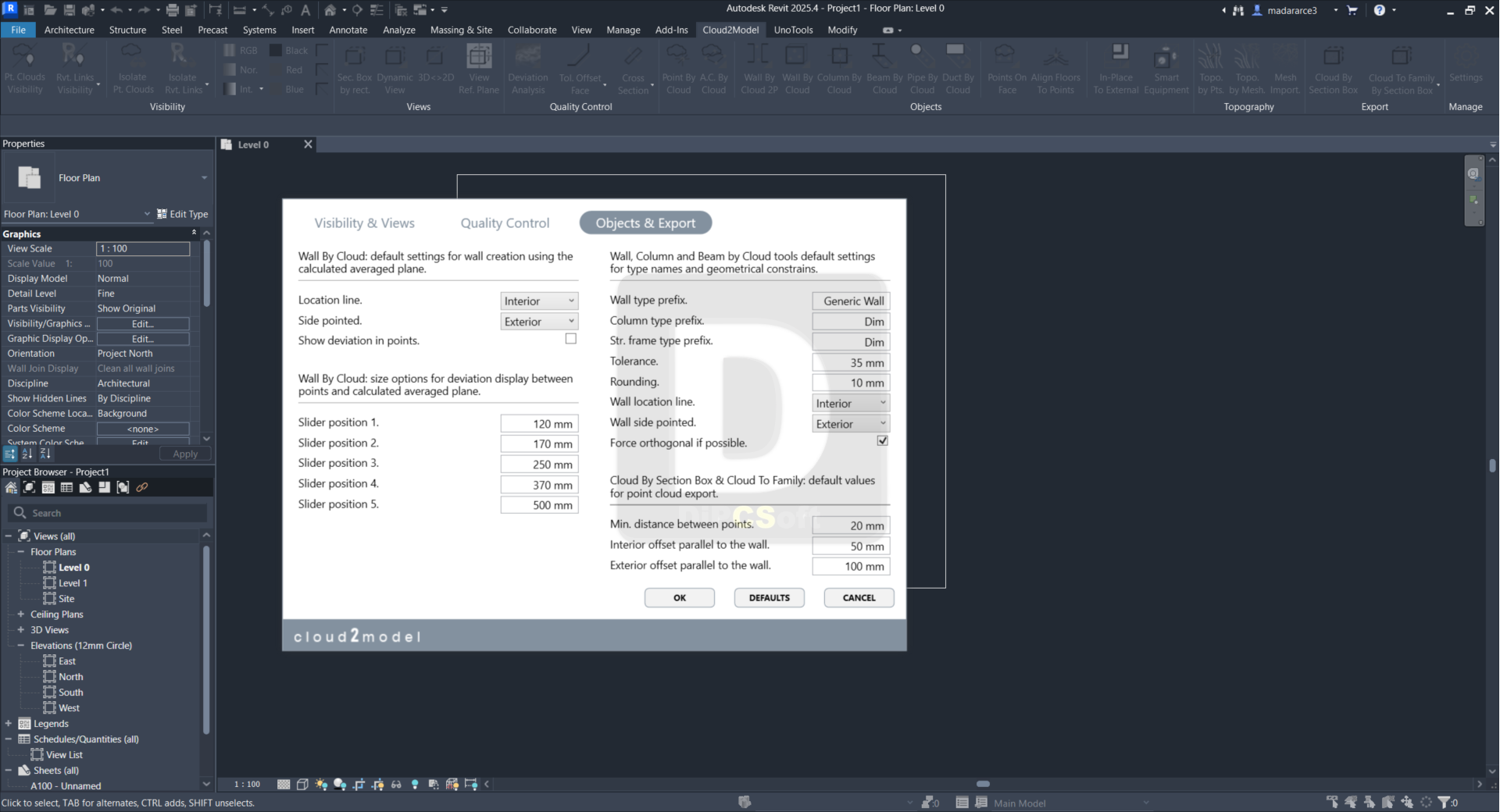
Task: Click the Wall By Cloud ribbon tool
Action: click(797, 69)
